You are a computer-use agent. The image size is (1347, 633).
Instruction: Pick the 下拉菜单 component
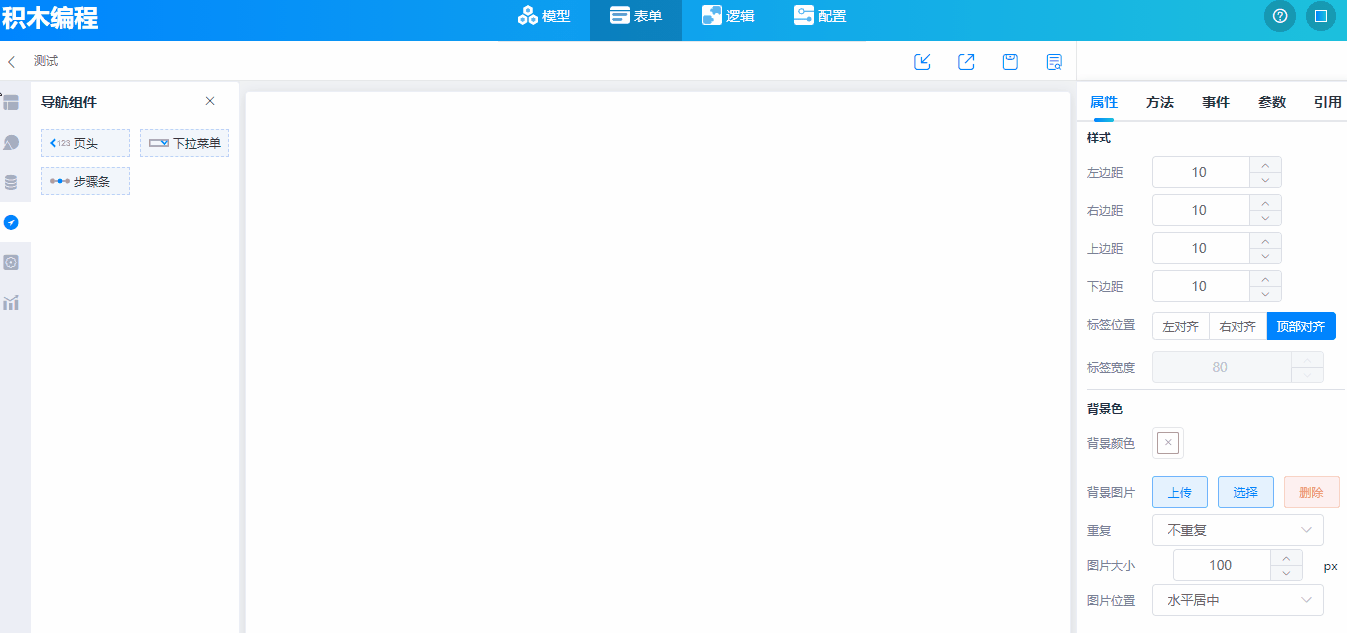[185, 143]
